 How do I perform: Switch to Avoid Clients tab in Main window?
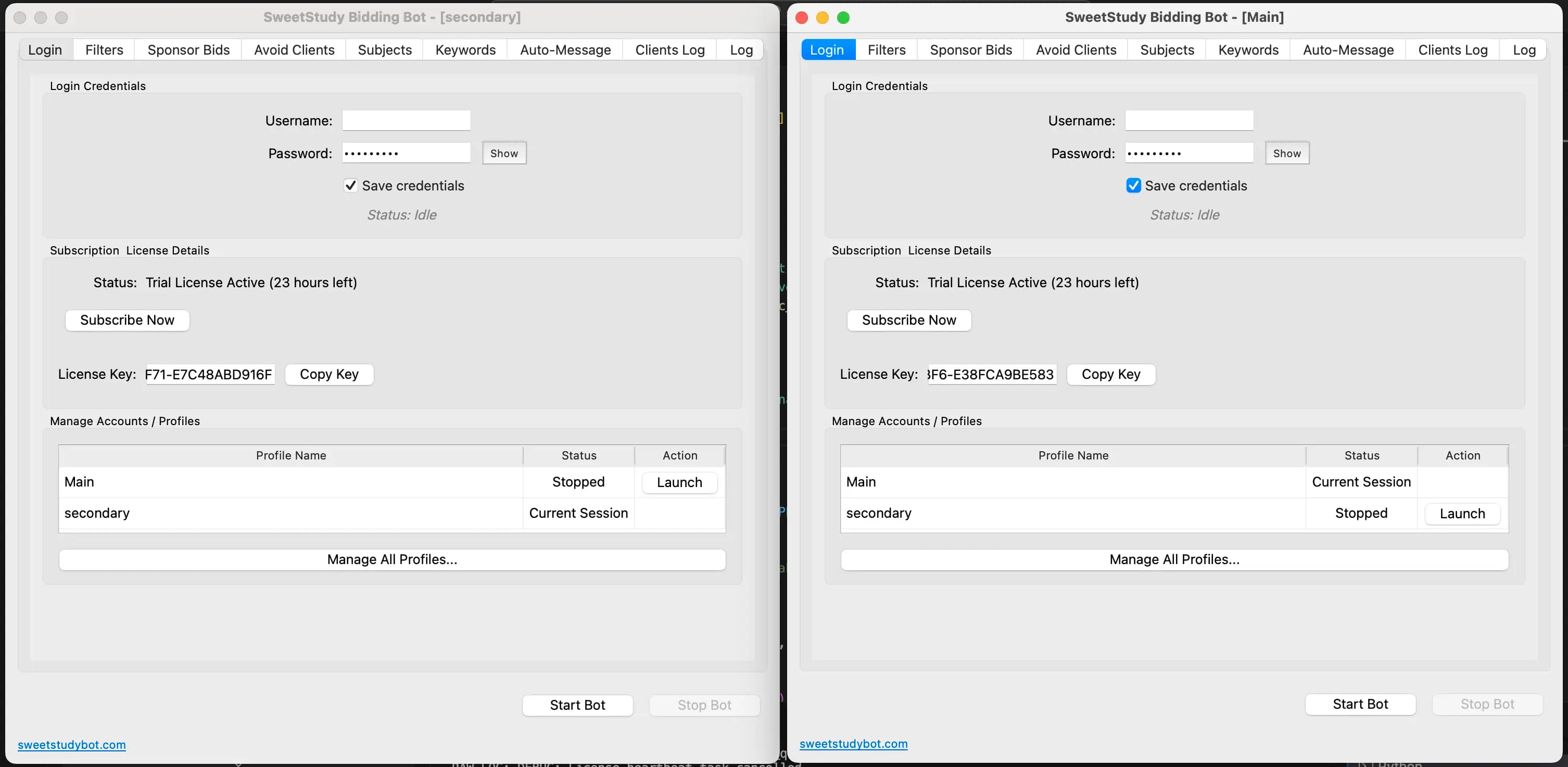click(x=1076, y=50)
